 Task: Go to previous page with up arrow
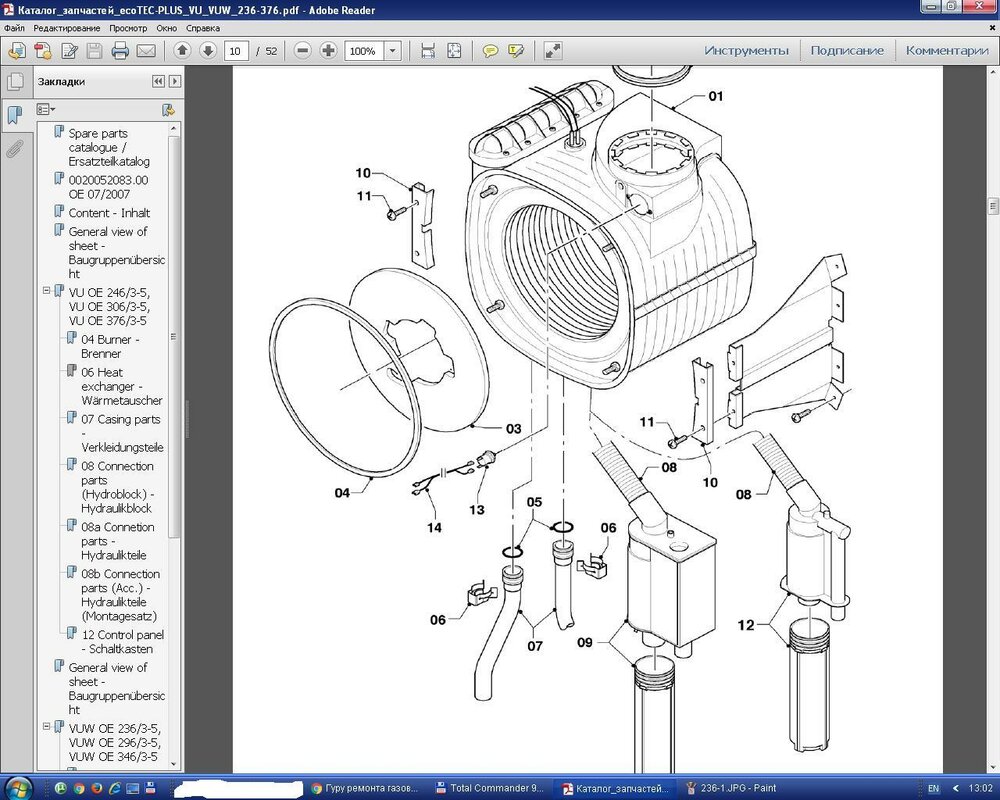coord(182,51)
